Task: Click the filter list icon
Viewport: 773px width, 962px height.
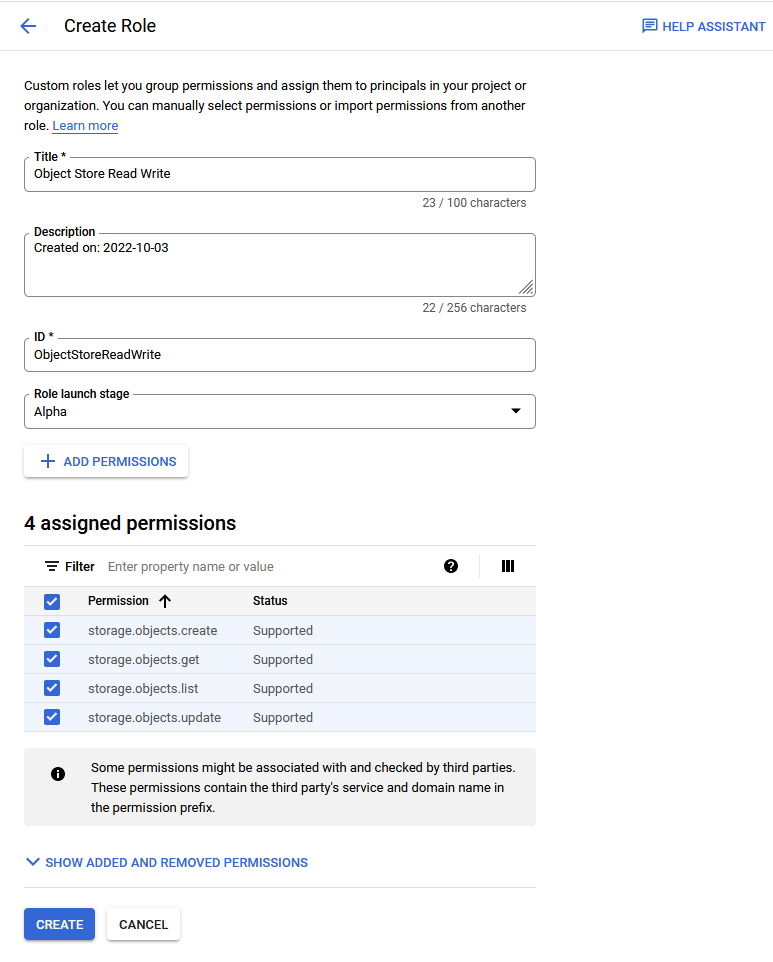Action: (x=52, y=566)
